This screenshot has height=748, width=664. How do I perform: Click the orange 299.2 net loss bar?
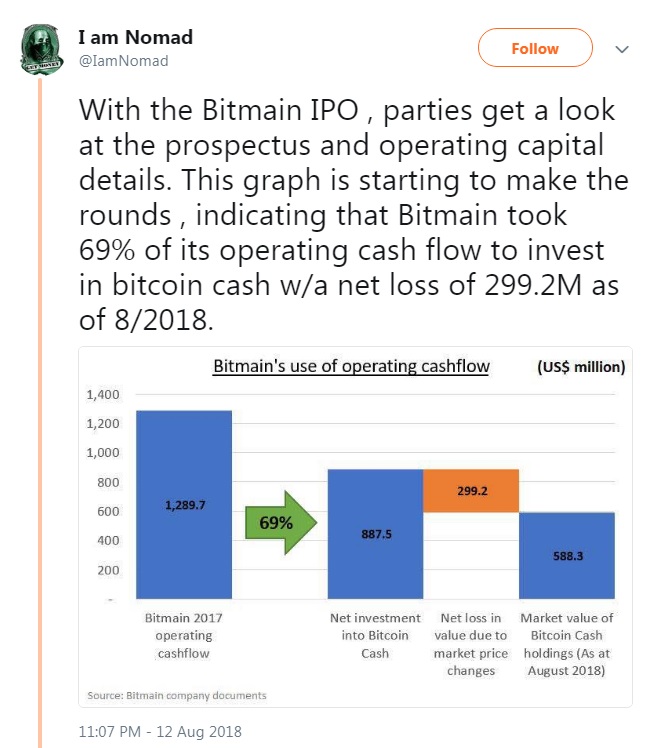point(471,491)
